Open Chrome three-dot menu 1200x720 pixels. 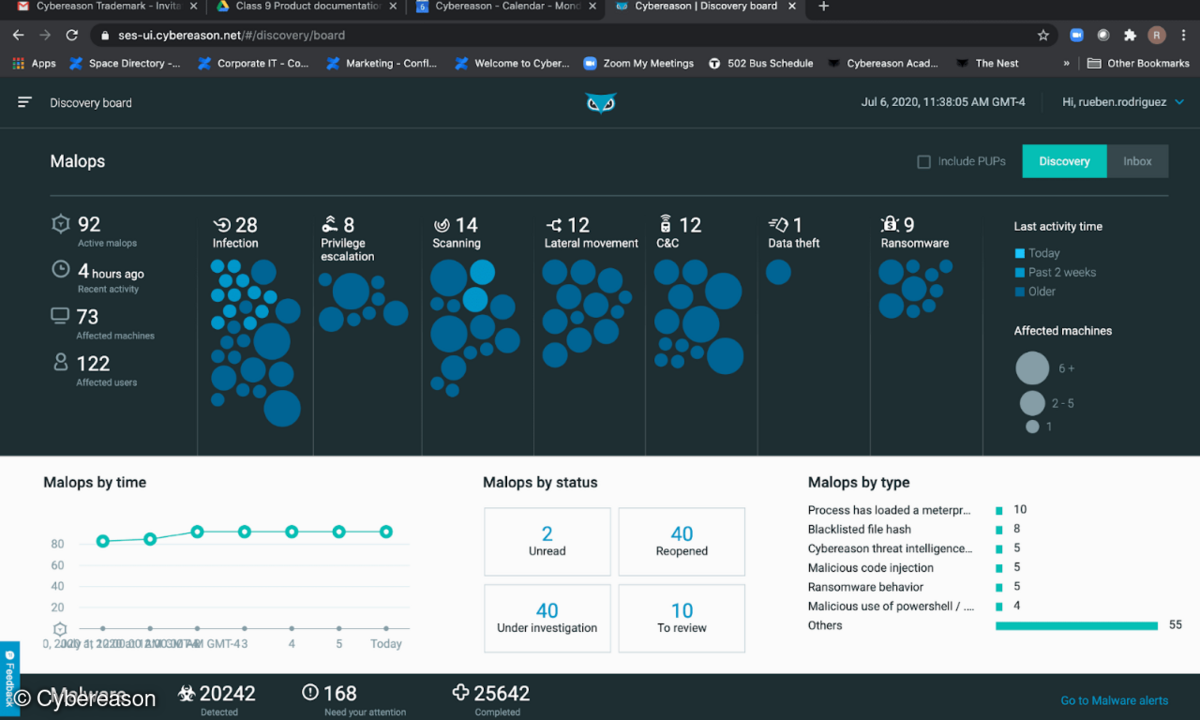[1184, 35]
